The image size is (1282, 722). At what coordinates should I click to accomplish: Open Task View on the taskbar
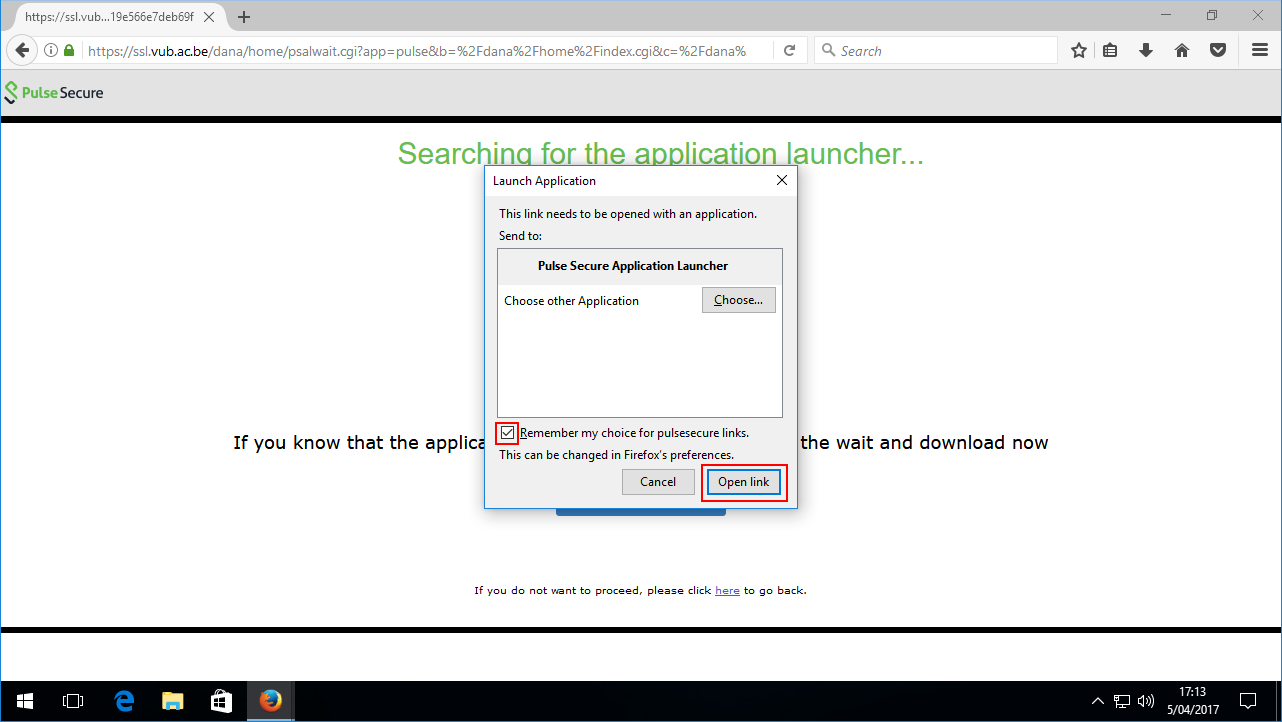pos(73,701)
